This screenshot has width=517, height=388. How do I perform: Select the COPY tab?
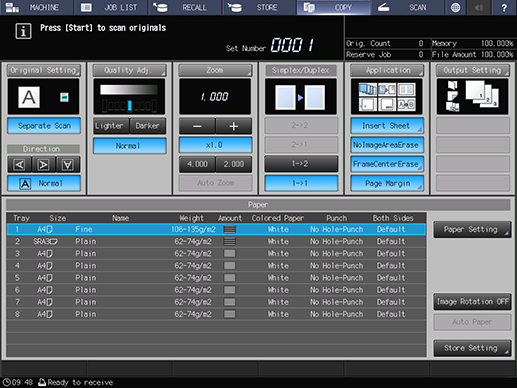334,7
